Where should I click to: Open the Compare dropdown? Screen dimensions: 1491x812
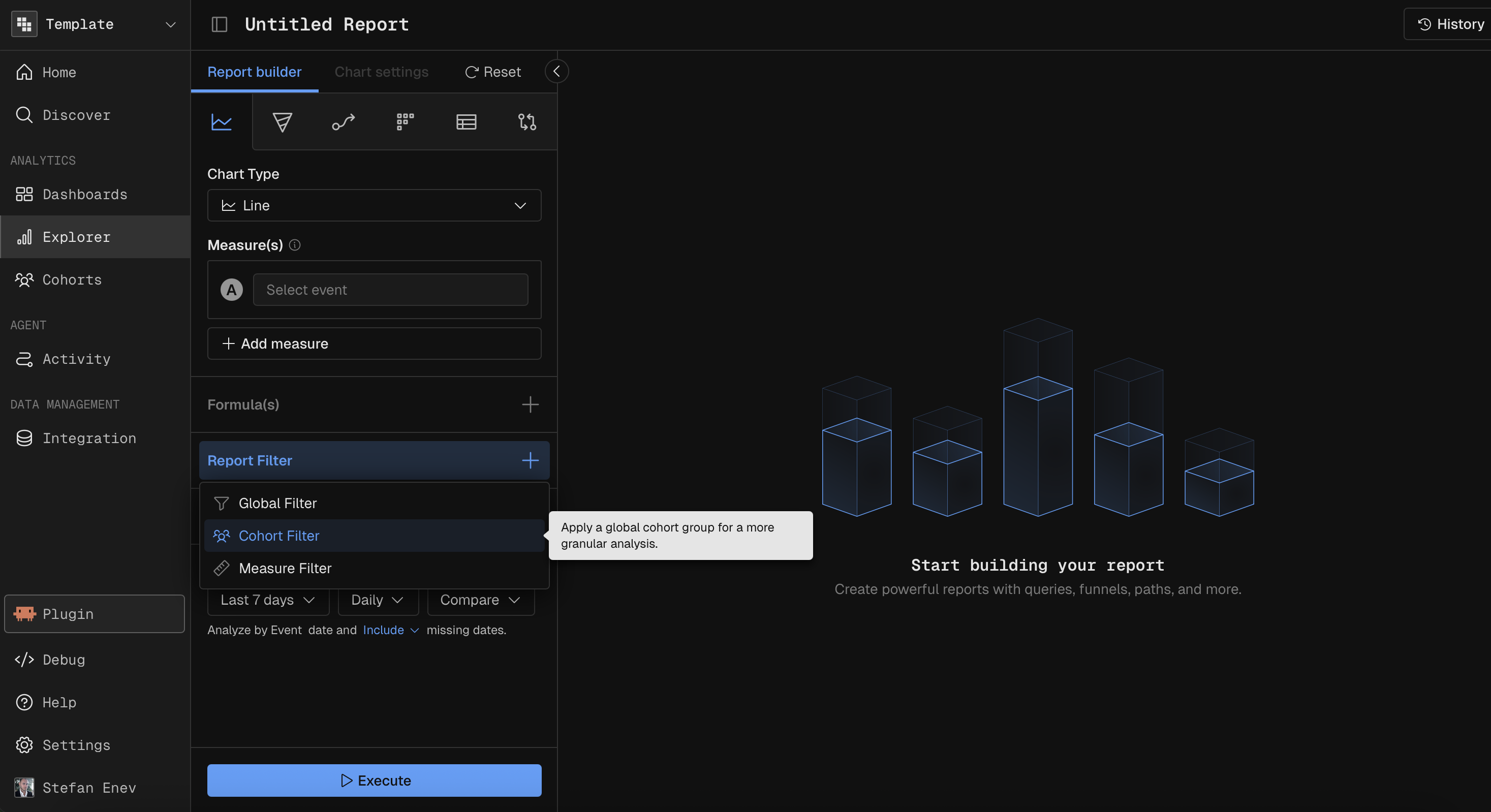(481, 600)
